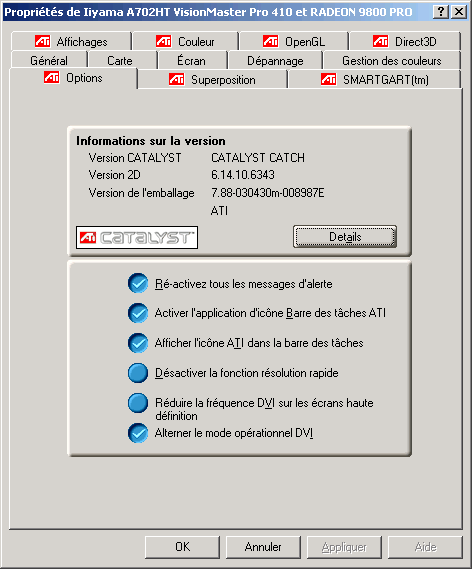
Task: Click the ATI CATALYST logo image
Action: coord(137,237)
